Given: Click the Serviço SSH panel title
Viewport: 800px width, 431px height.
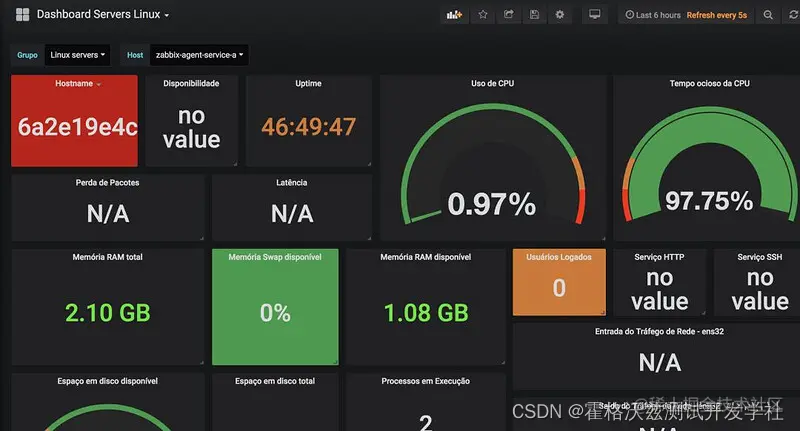Looking at the screenshot, I should tap(759, 257).
